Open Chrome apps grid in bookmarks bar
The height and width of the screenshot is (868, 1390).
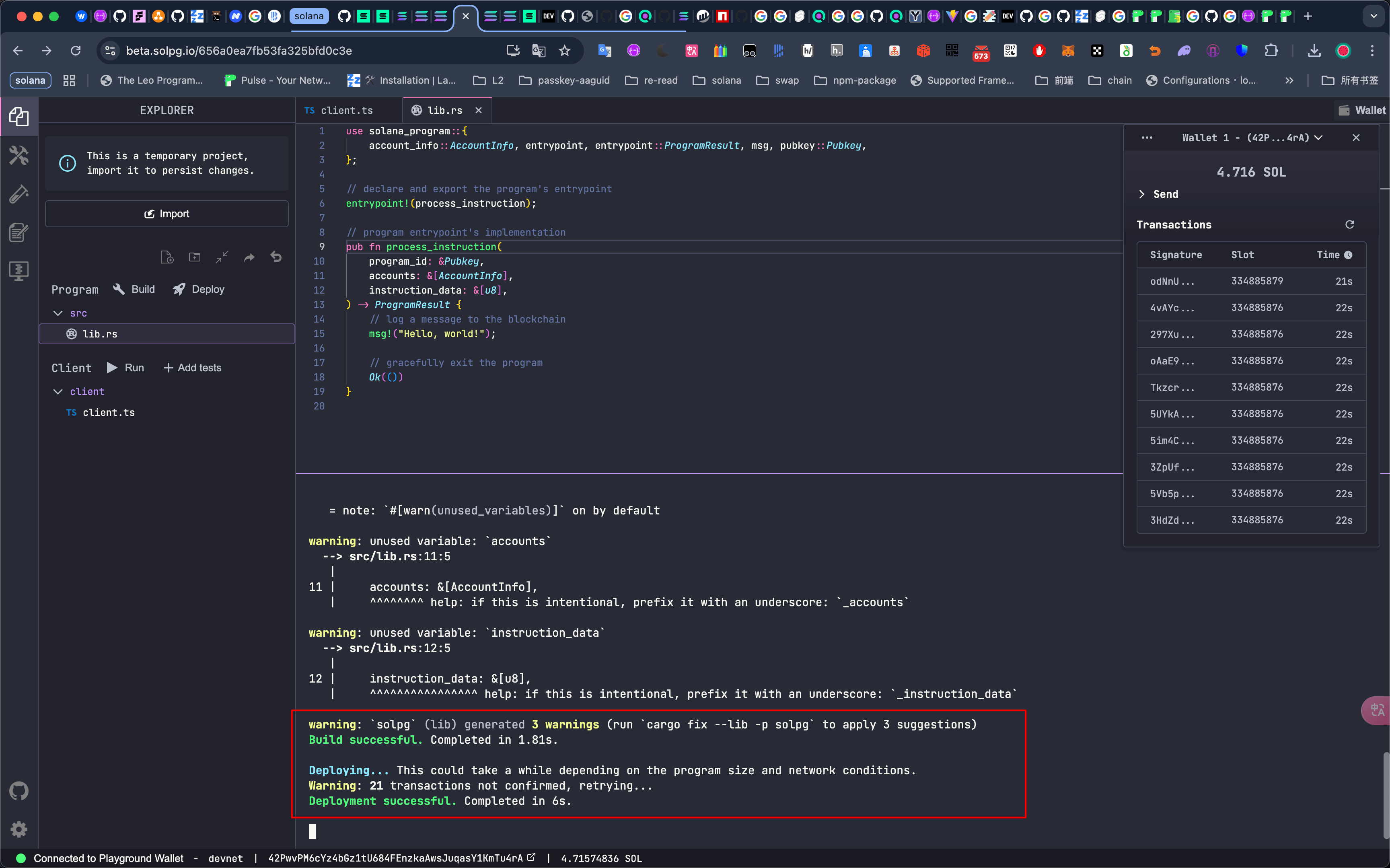point(70,80)
